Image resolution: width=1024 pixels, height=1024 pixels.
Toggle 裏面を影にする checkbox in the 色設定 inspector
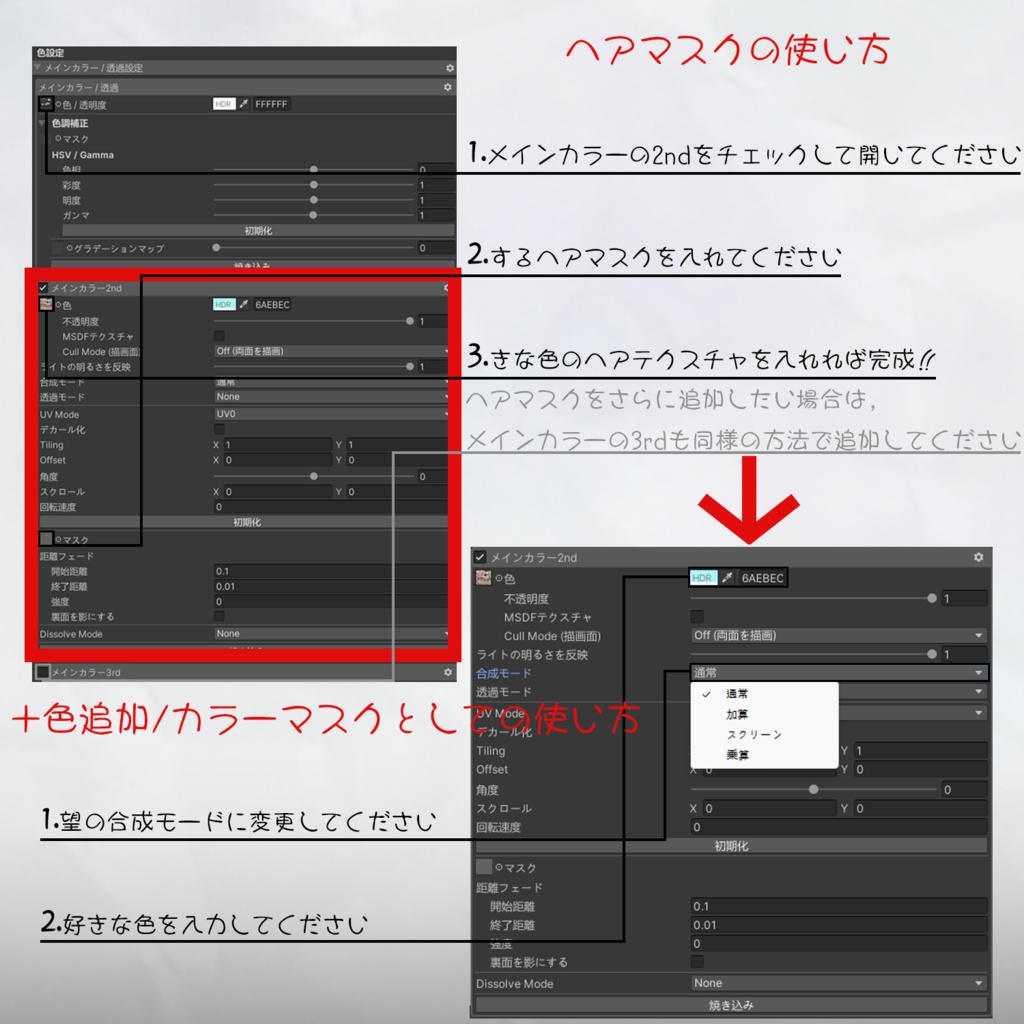click(219, 616)
